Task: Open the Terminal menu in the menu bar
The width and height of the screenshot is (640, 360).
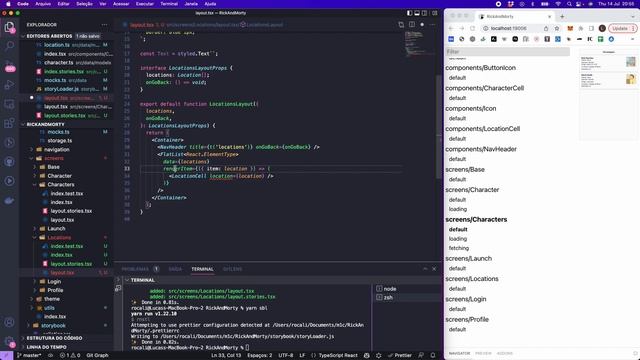Action: click(169, 4)
